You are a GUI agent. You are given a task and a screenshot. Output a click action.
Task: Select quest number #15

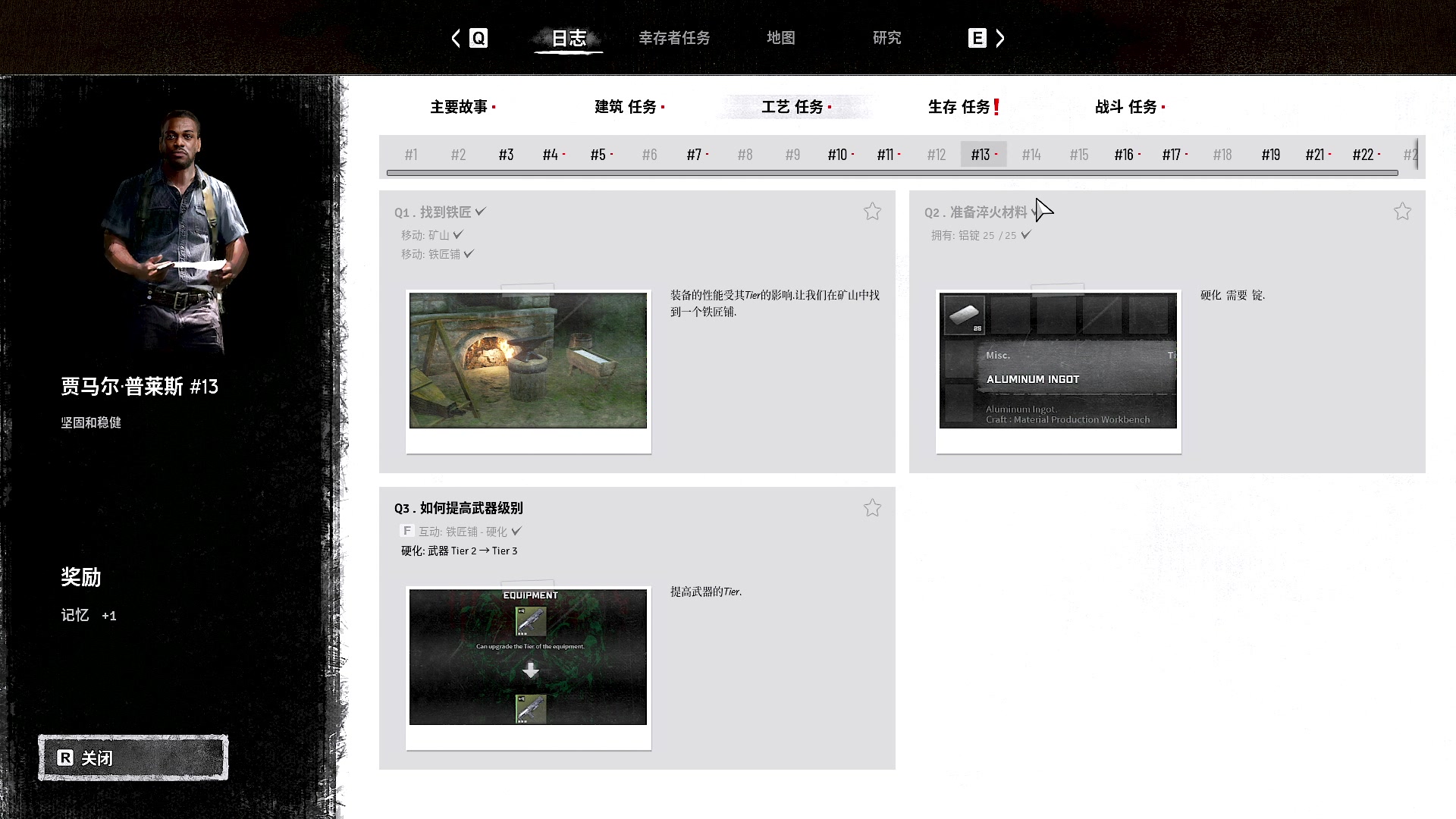tap(1079, 155)
